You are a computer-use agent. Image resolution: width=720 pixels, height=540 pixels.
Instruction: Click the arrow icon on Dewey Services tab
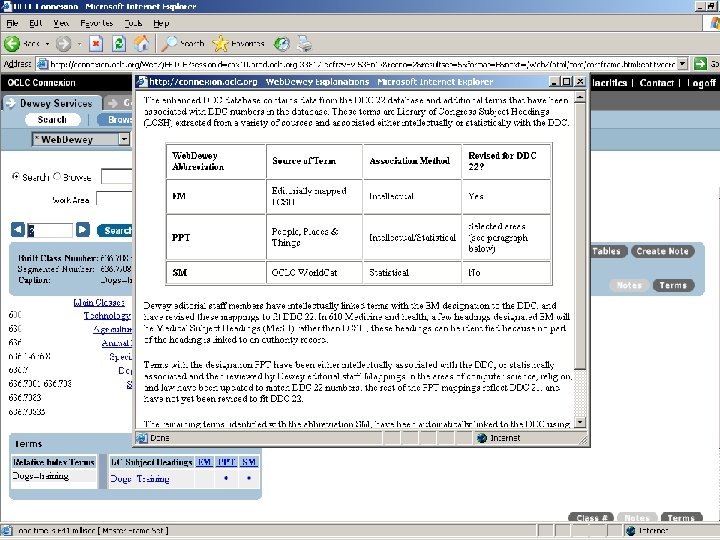10,103
